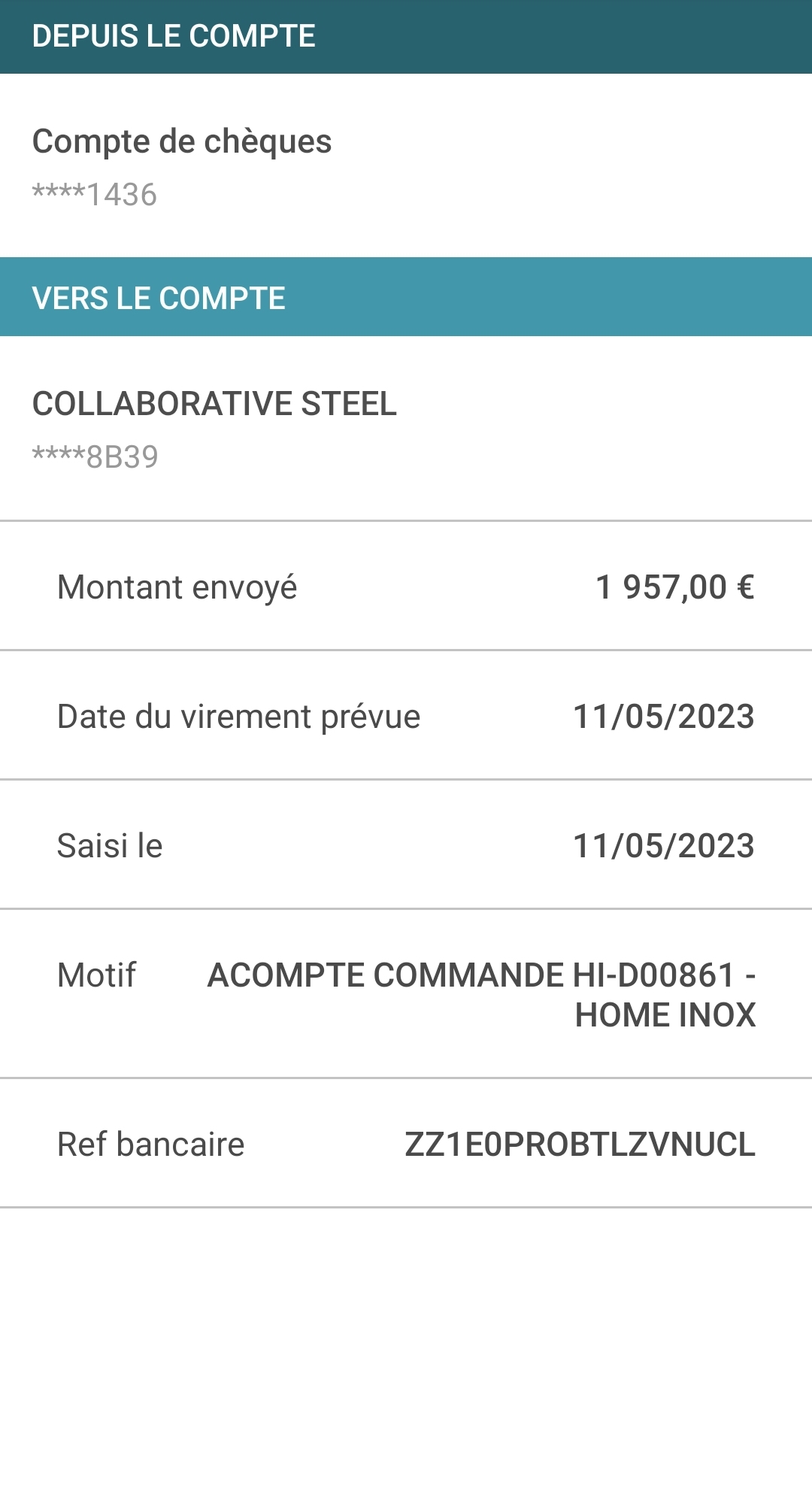The width and height of the screenshot is (812, 1504).
Task: Tap the "Motif" label
Action: 97,975
